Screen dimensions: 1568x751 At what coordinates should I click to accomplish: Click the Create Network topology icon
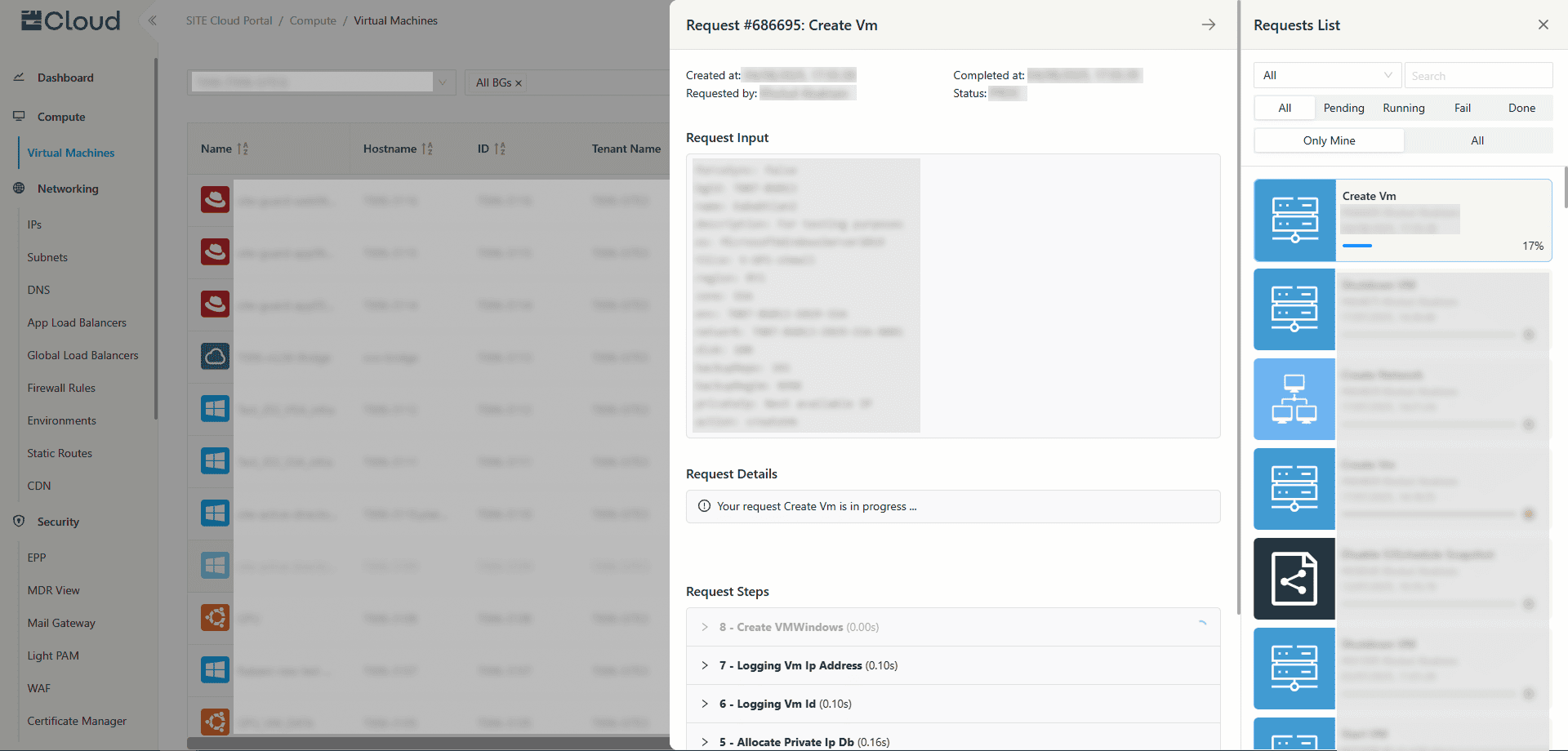click(x=1294, y=400)
